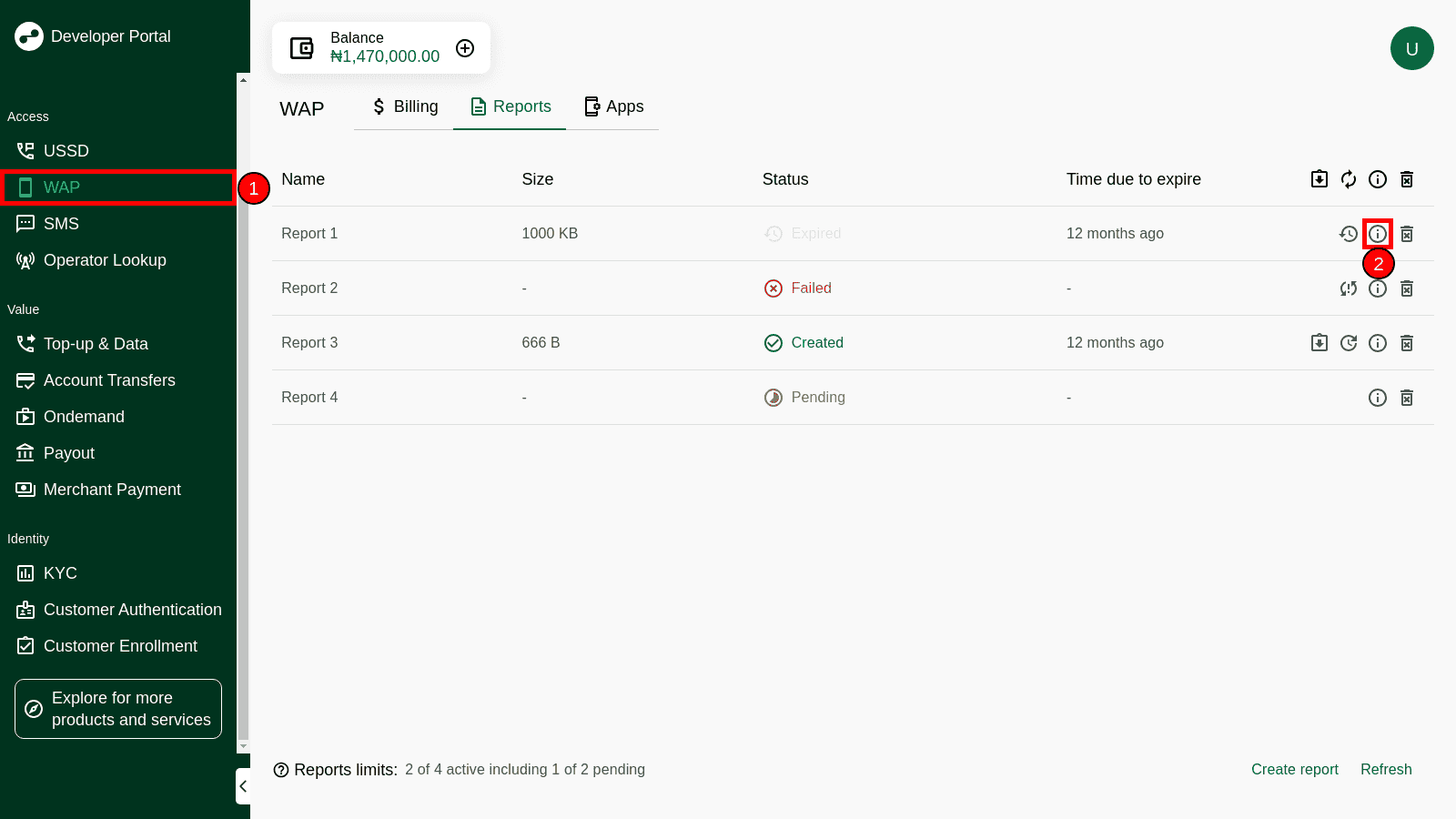Open info for Report 2

pyautogui.click(x=1378, y=288)
